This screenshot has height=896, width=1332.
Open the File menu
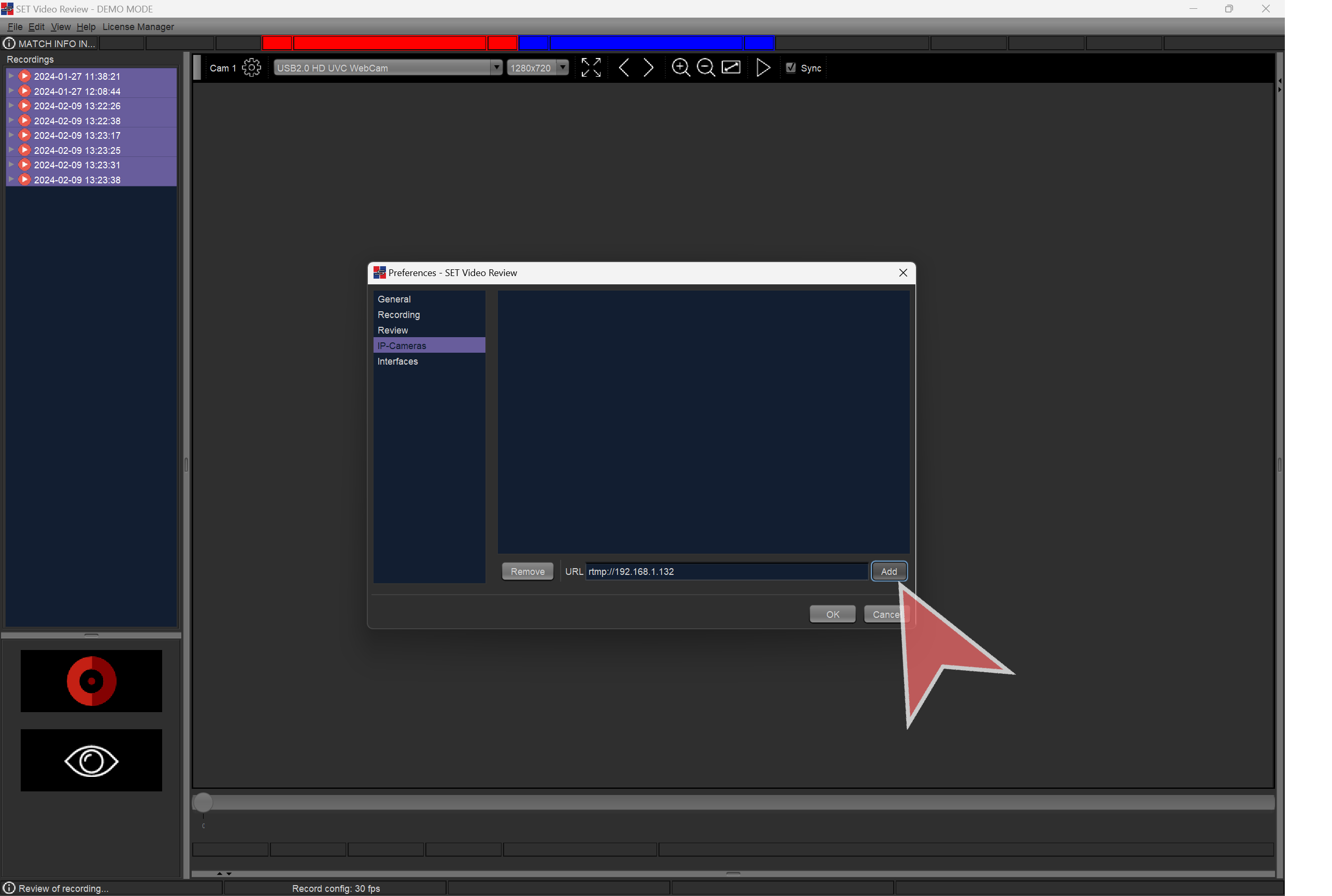[15, 27]
